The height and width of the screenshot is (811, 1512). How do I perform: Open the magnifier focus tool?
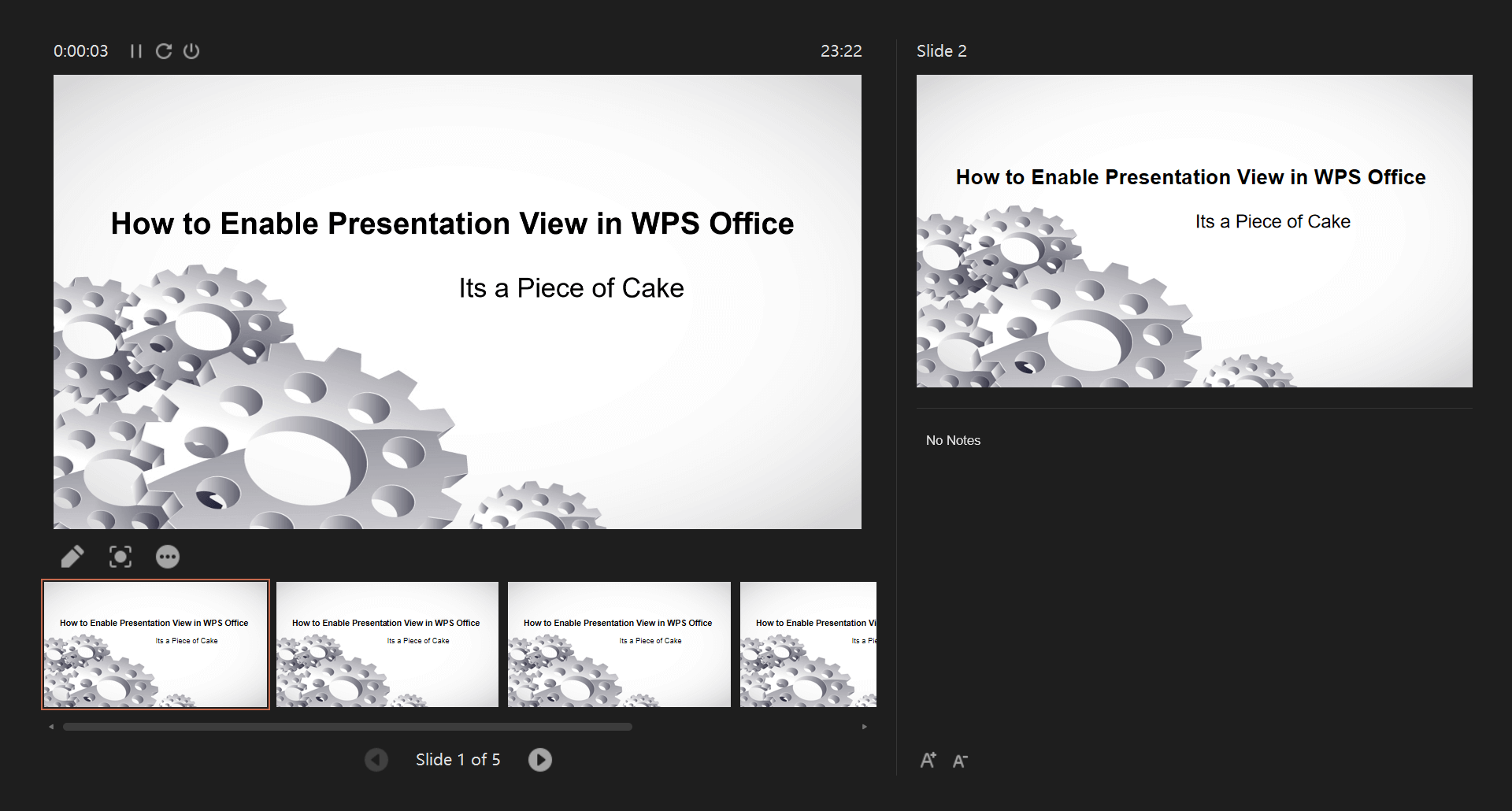pyautogui.click(x=120, y=556)
